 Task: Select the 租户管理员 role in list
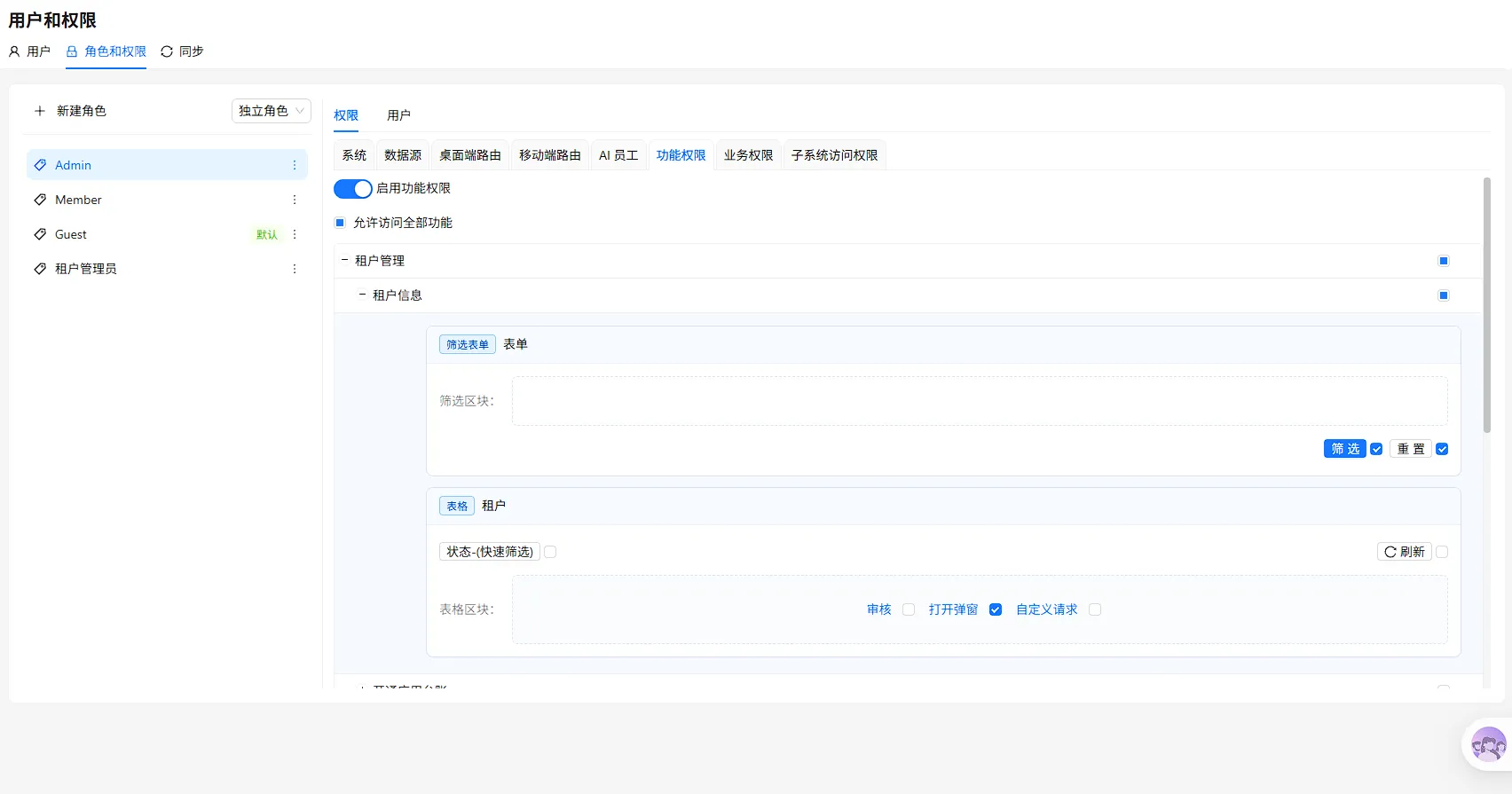coord(167,269)
